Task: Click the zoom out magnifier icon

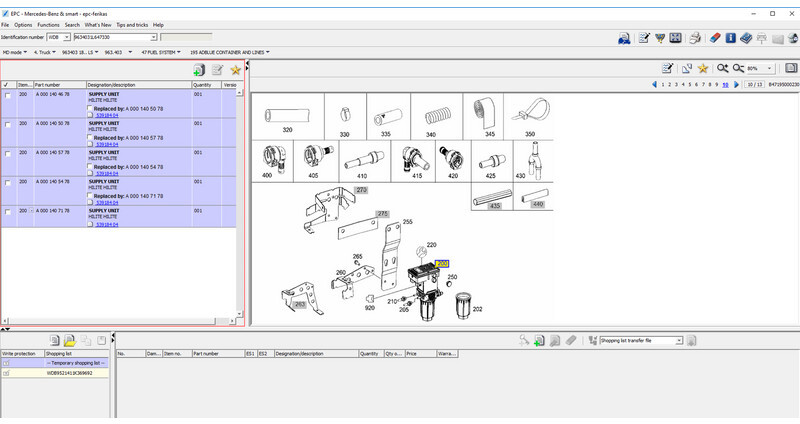Action: click(738, 68)
